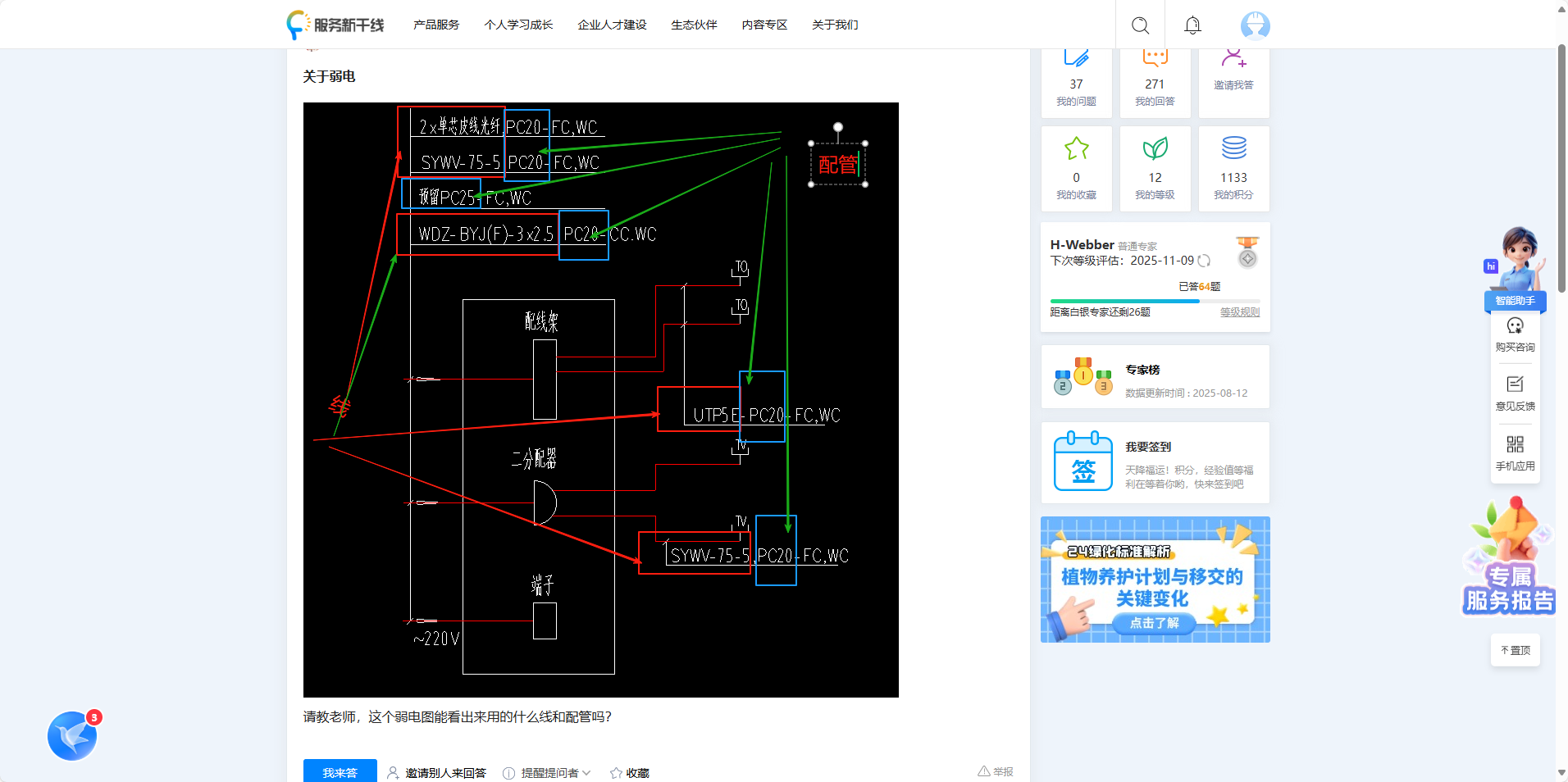This screenshot has width=1568, height=782.
Task: Select text 距离白银专家还剩26题
Action: pos(1100,312)
